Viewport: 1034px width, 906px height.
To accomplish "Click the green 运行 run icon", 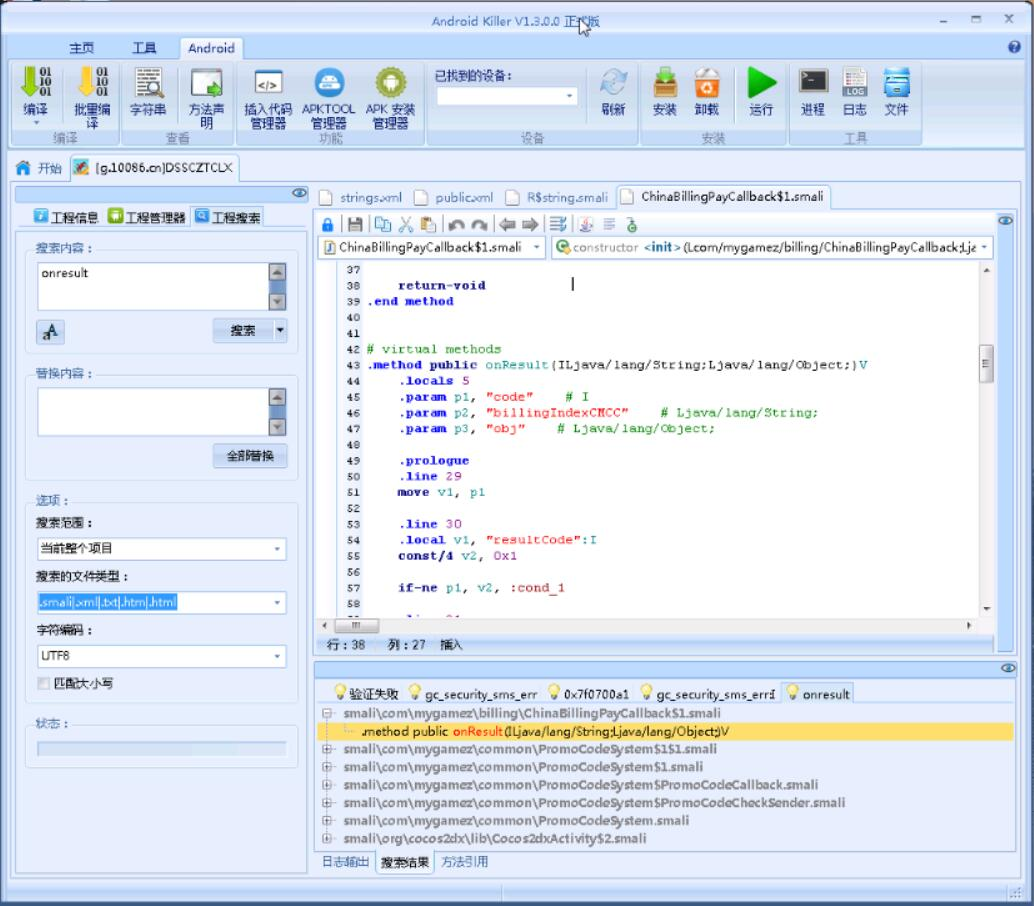I will (761, 92).
